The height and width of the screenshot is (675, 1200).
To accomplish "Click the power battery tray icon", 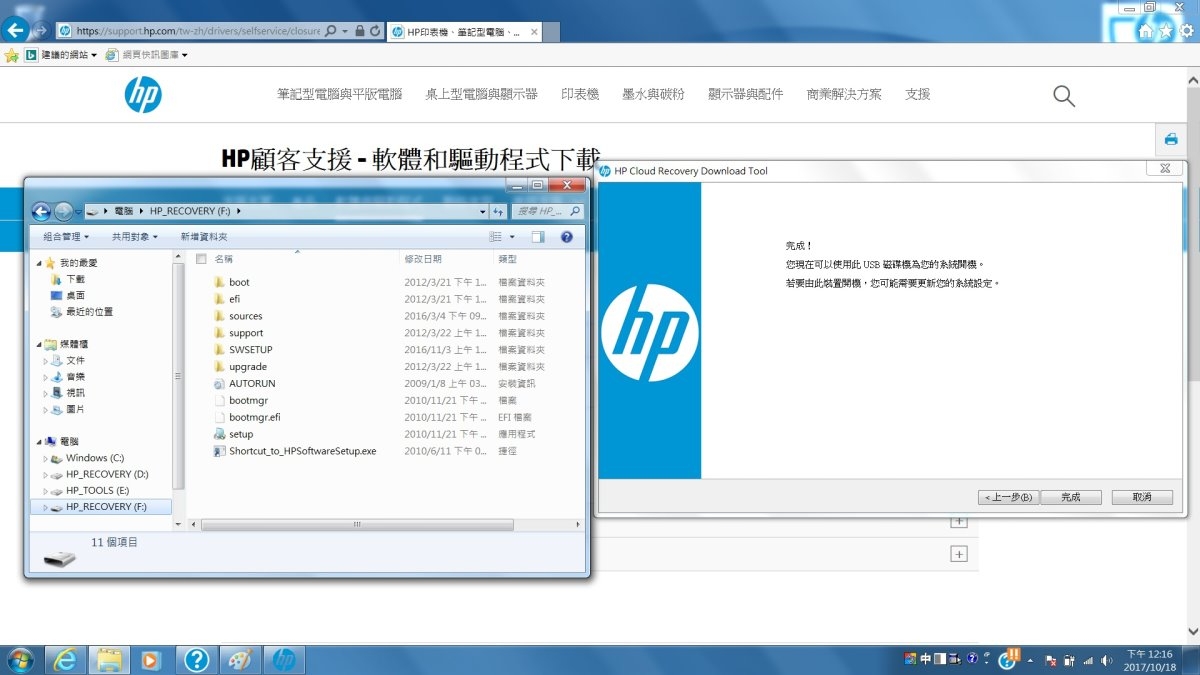I will [1069, 661].
